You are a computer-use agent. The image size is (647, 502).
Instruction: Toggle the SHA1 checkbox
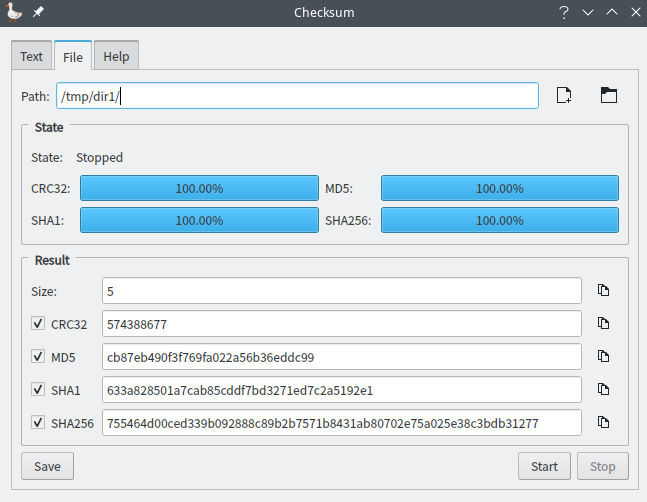(38, 390)
